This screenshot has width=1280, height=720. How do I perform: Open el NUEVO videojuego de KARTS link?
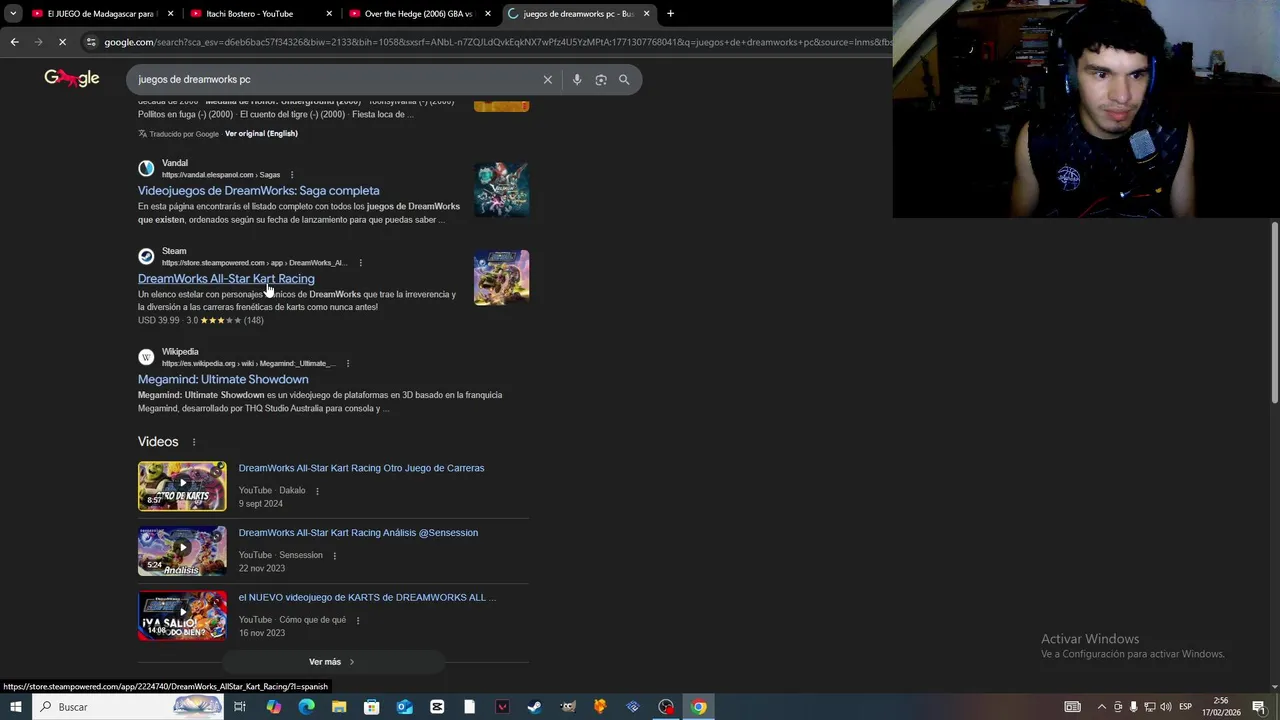coord(367,597)
